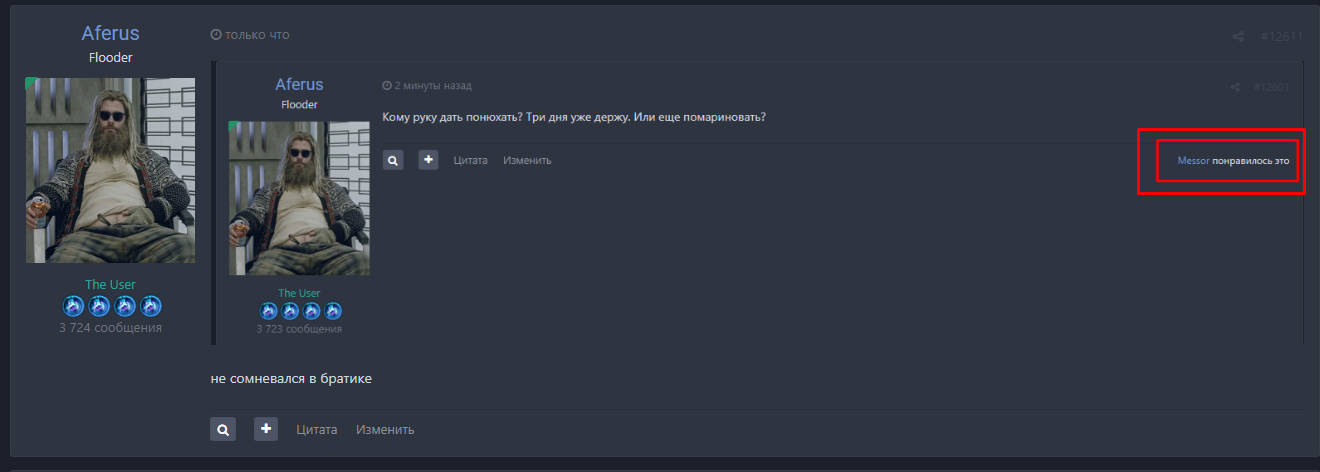Click the first rank badge under the quoted avatar
1320x472 pixels.
(268, 311)
